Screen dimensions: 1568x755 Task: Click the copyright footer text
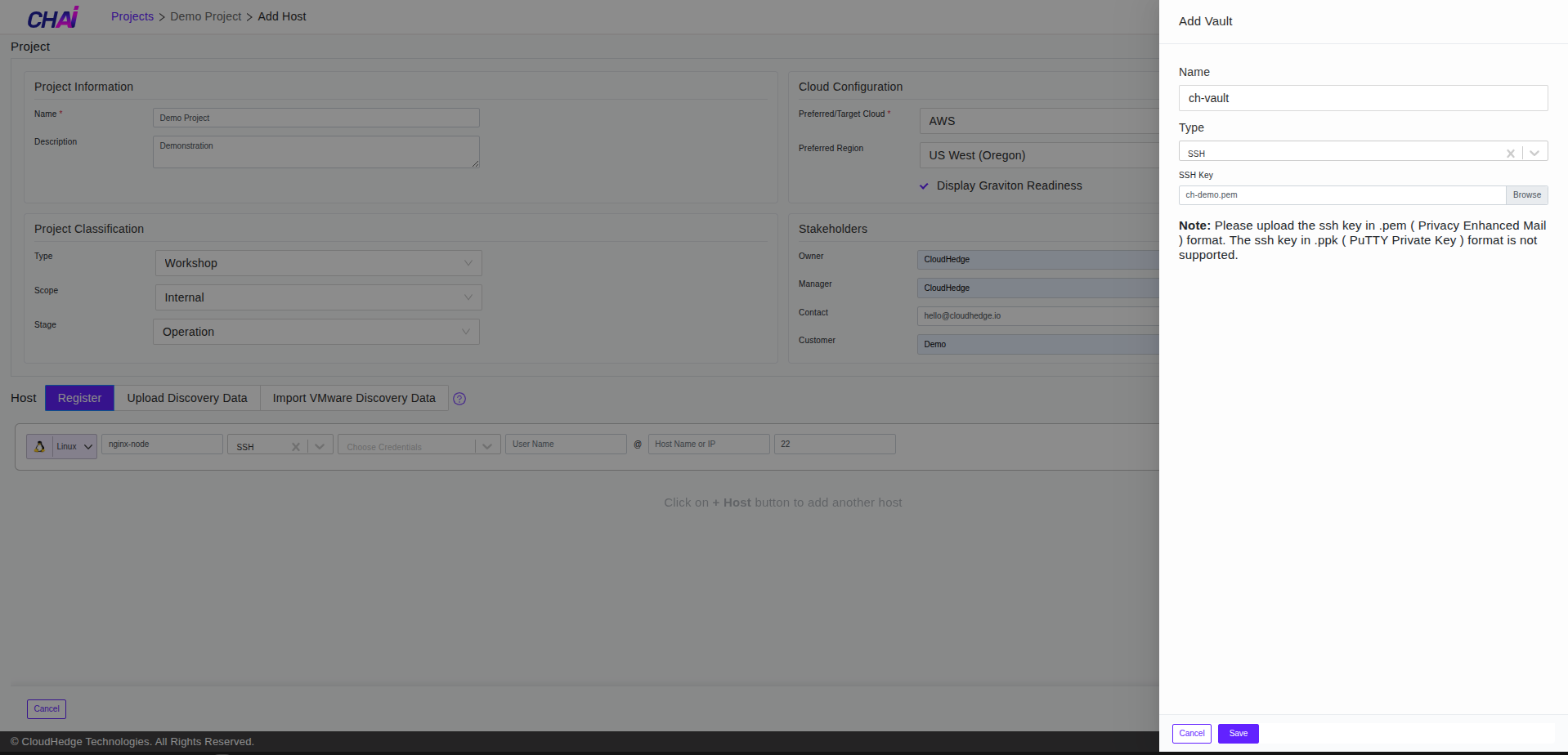132,742
